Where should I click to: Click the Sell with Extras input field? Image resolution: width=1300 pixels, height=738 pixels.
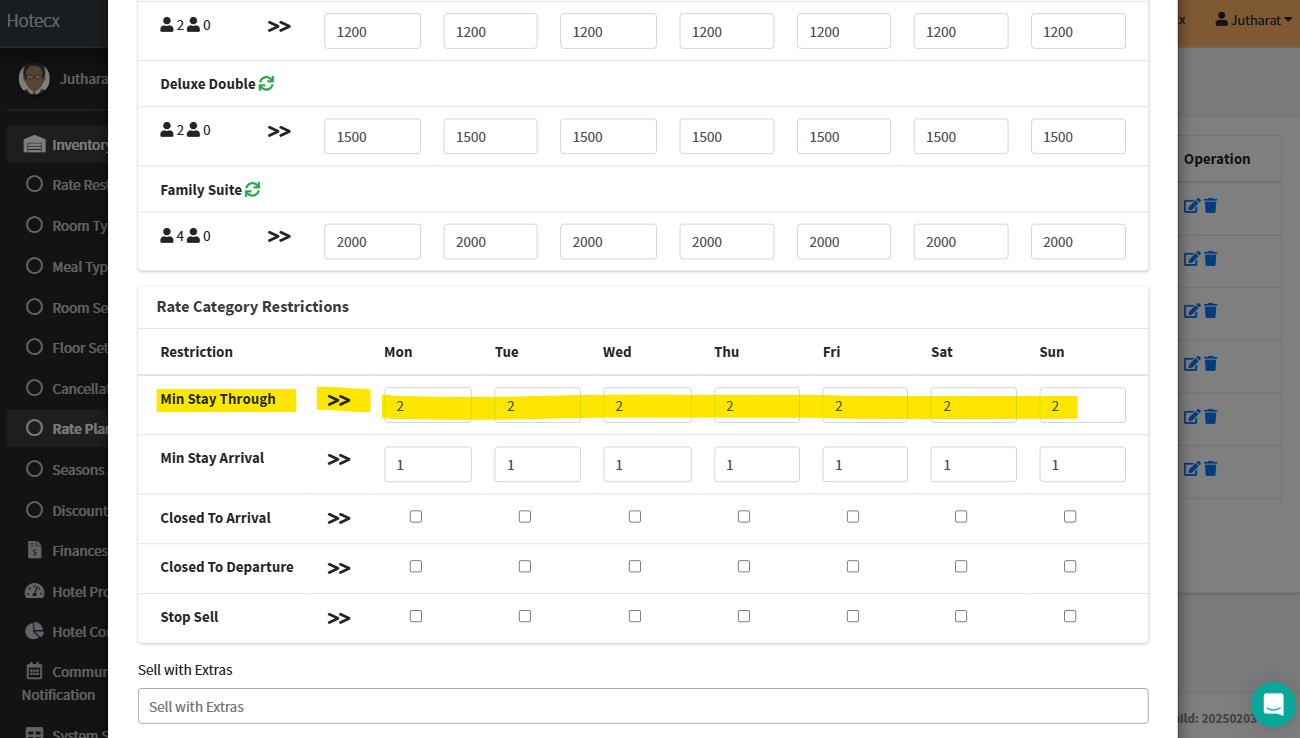click(x=642, y=706)
